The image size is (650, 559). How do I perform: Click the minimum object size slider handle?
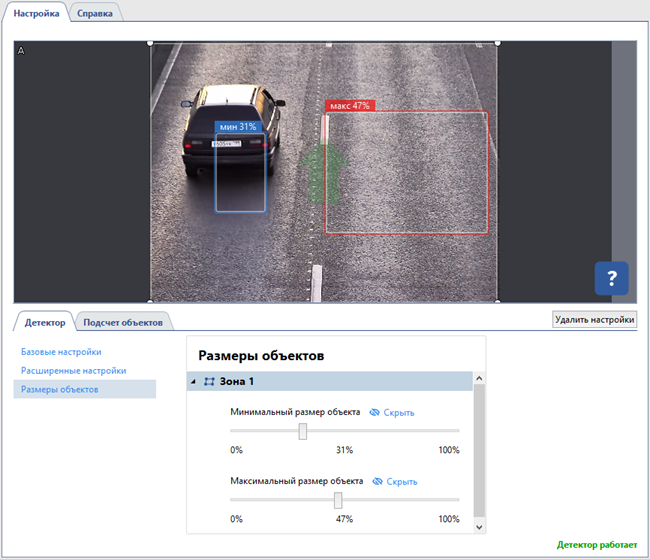302,431
